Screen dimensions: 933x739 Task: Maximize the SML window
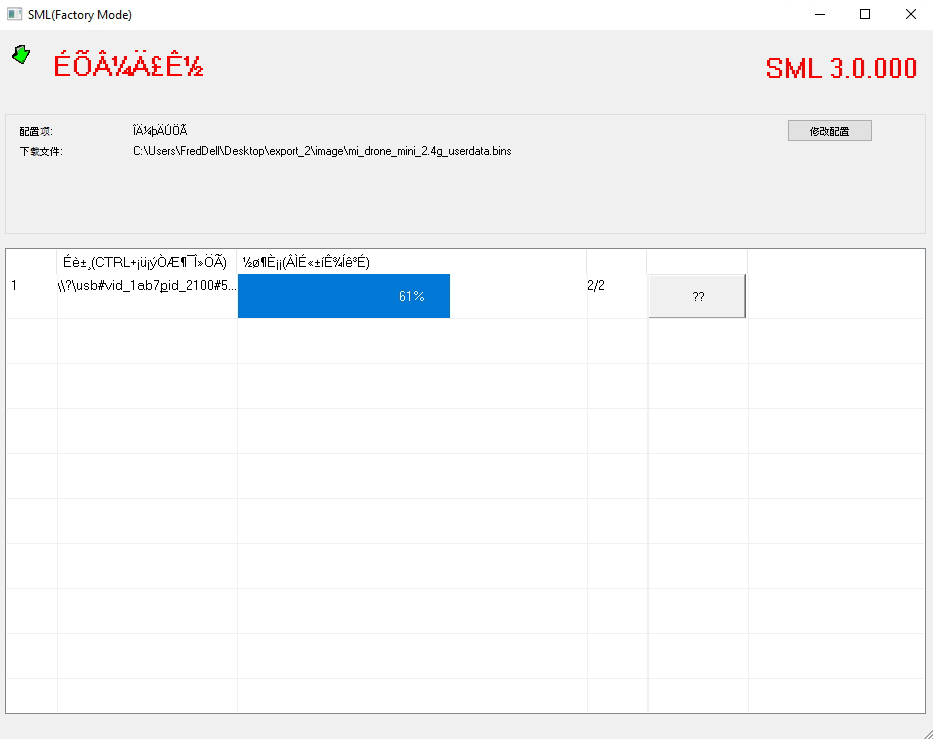tap(865, 14)
